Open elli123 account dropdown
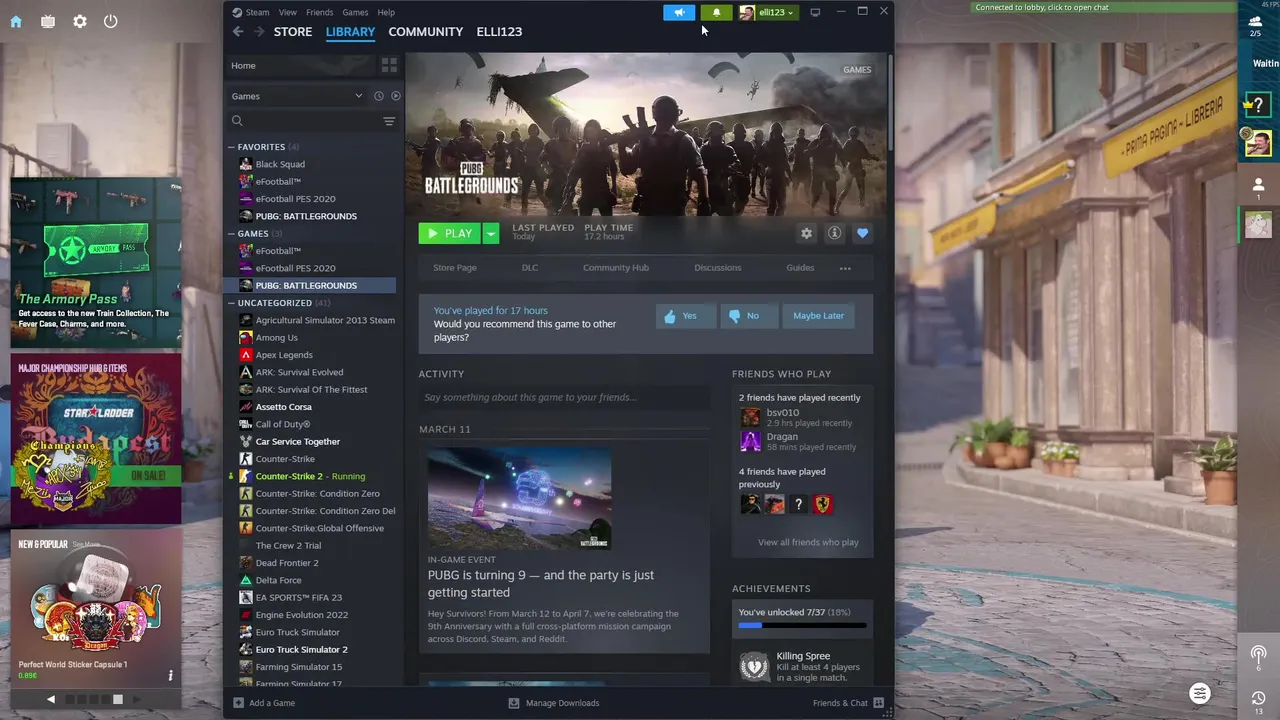Screen dimensions: 1280x720 768,12
